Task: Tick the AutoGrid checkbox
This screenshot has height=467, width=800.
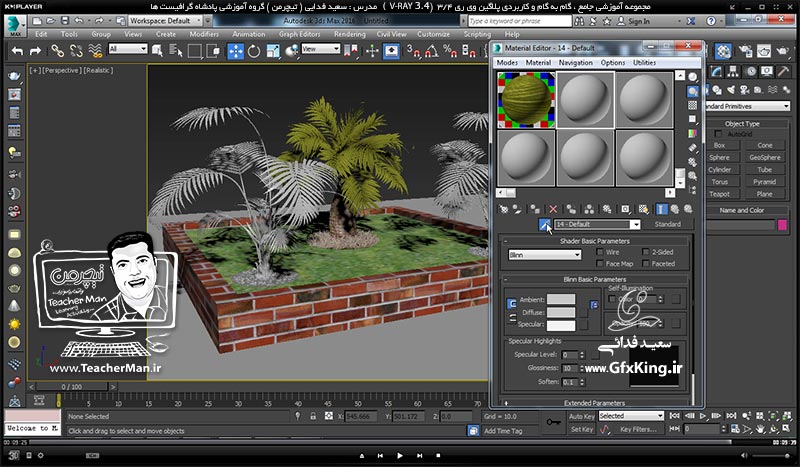Action: [718, 134]
